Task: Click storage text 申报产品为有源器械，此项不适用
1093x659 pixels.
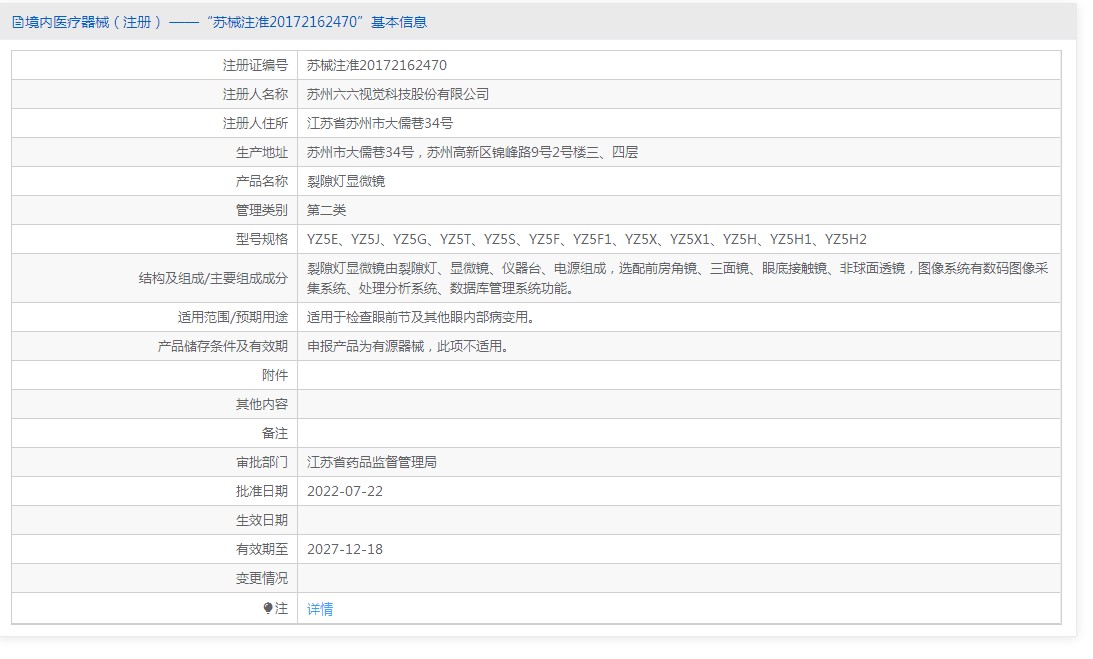Action: click(x=408, y=346)
